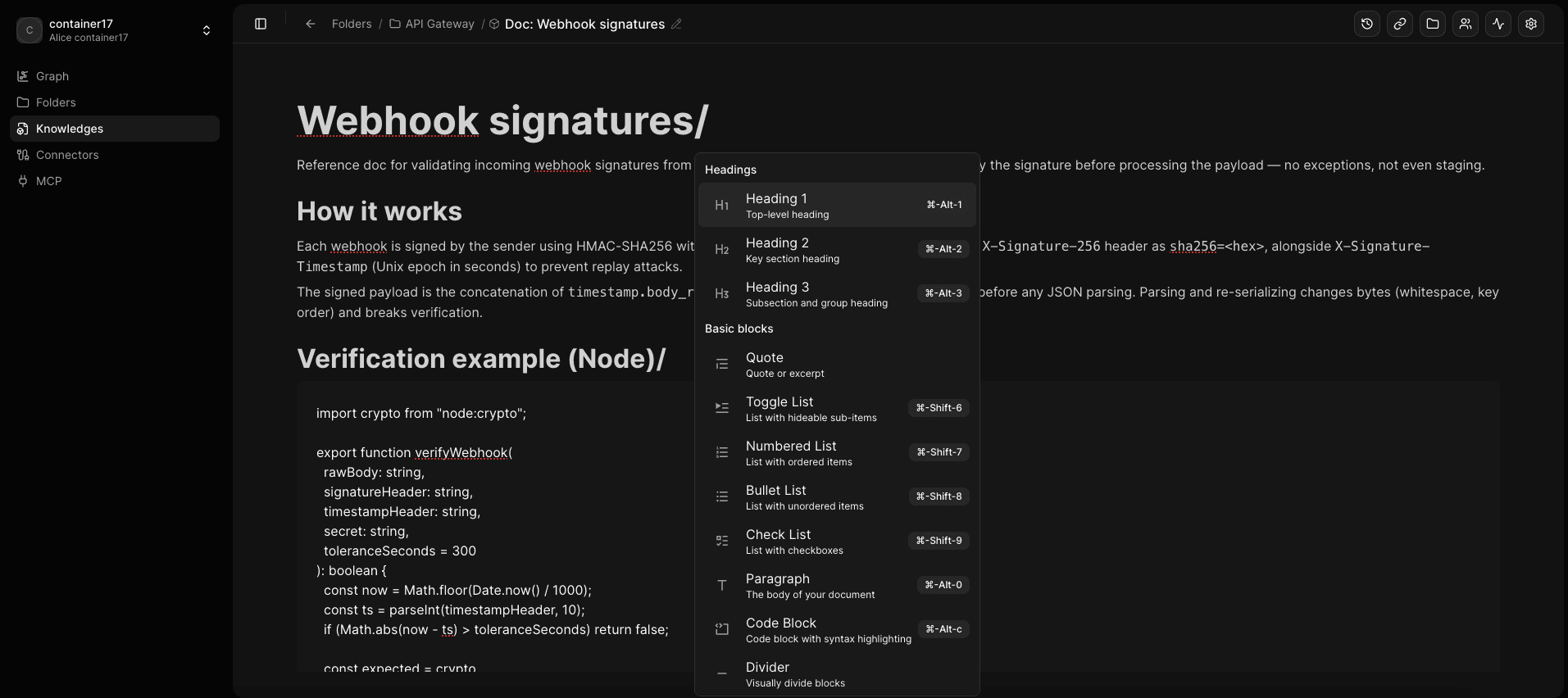This screenshot has height=698, width=1568.
Task: Insert a Code Block
Action: [837, 629]
